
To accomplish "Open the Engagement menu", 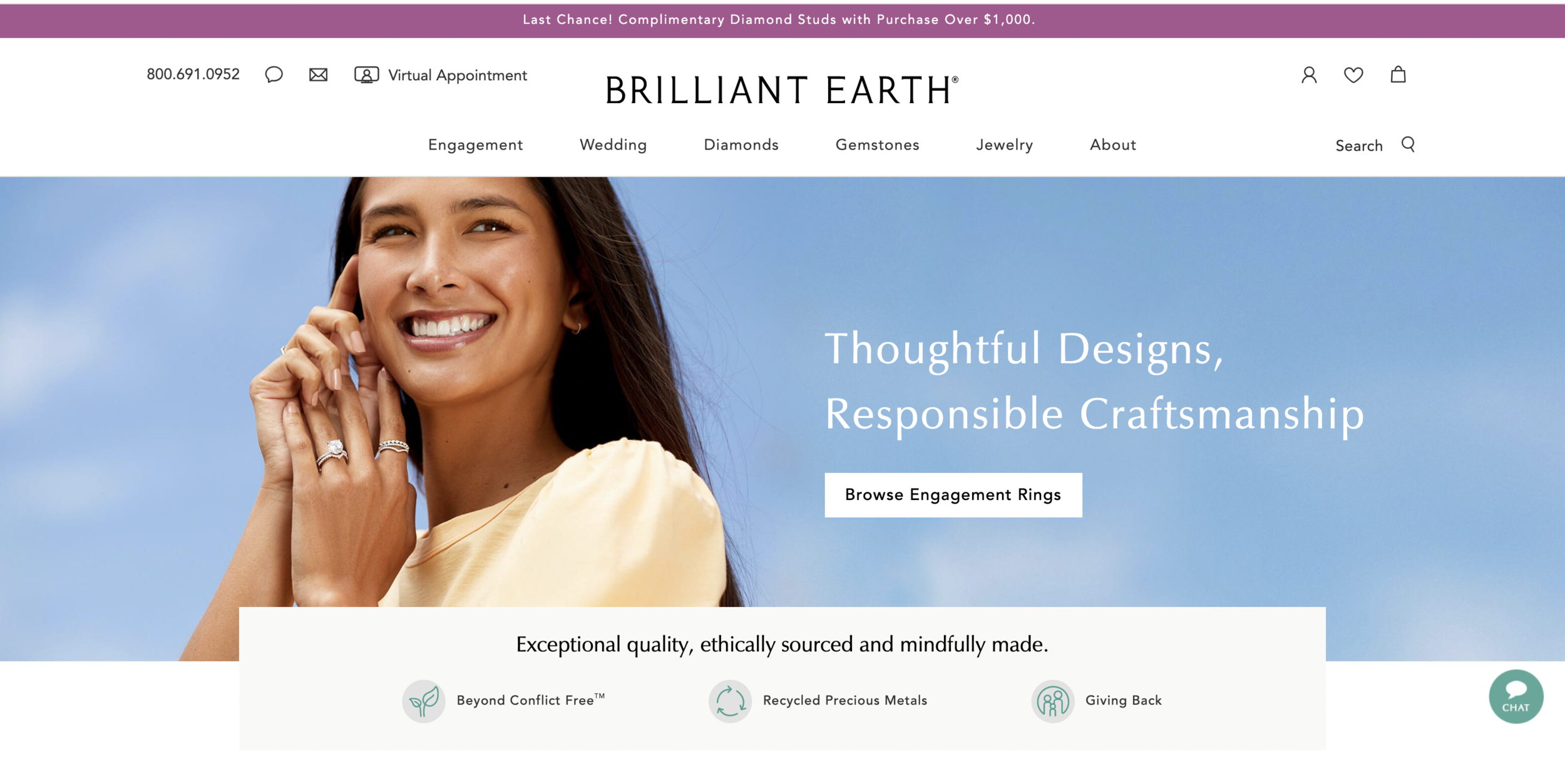I will pos(475,145).
